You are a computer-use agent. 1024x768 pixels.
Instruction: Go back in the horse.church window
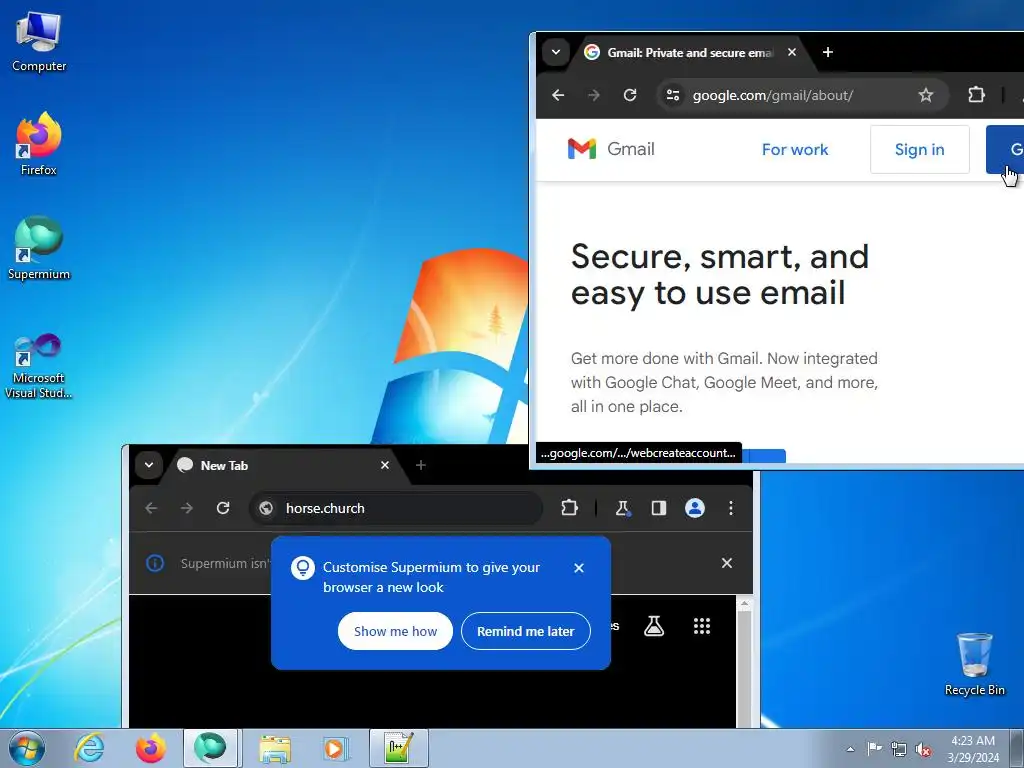pyautogui.click(x=152, y=508)
